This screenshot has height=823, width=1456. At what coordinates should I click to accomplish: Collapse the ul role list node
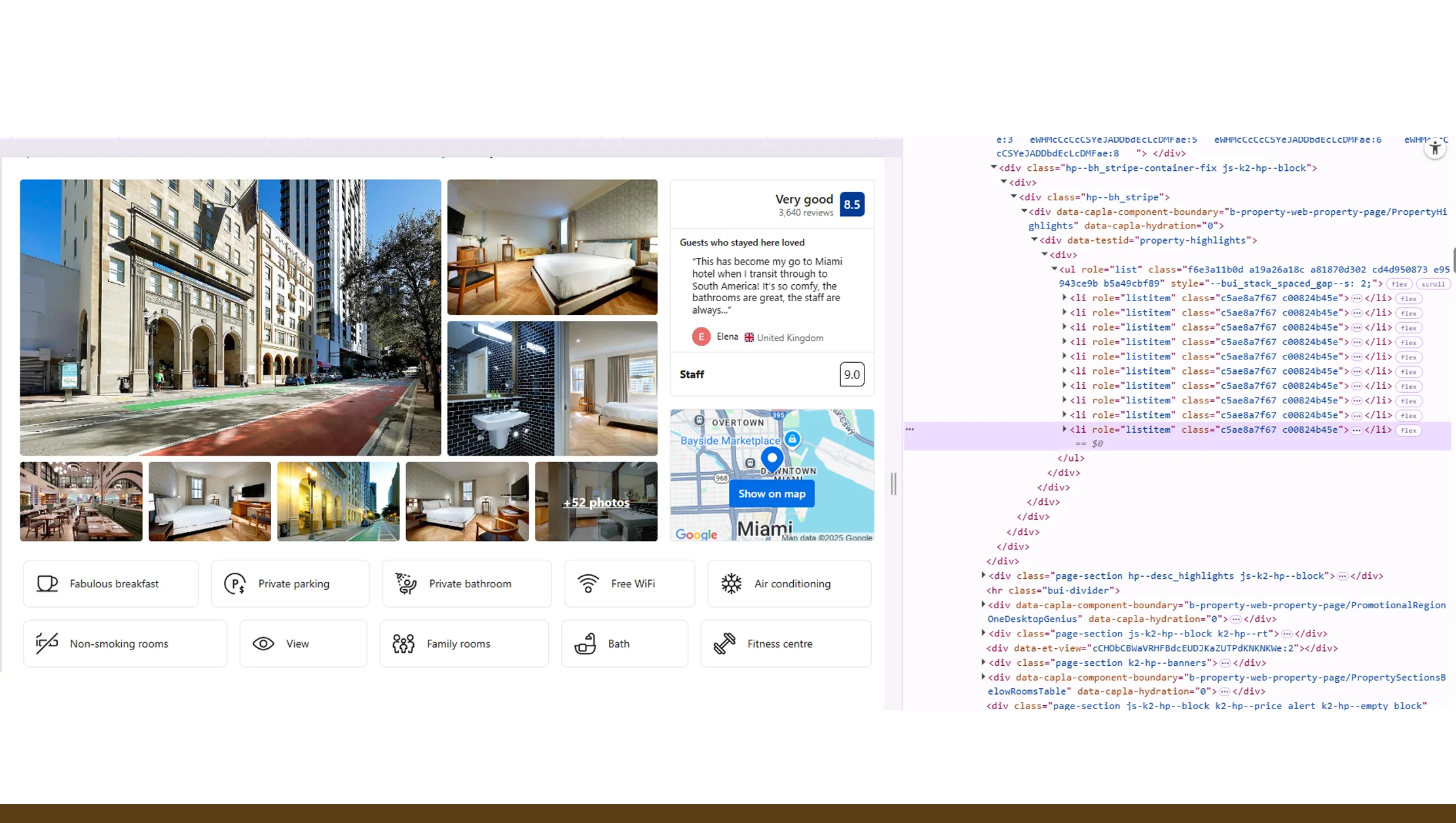point(1055,269)
